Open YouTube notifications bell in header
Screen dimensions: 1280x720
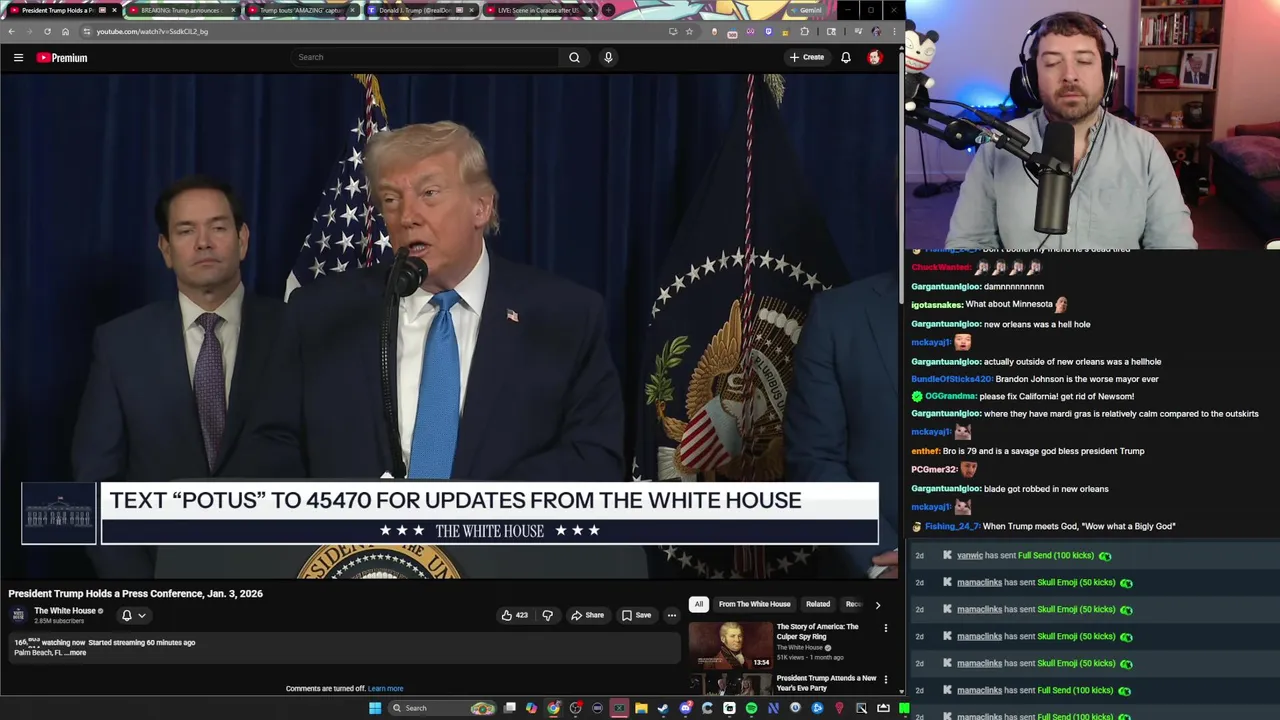pyautogui.click(x=846, y=57)
